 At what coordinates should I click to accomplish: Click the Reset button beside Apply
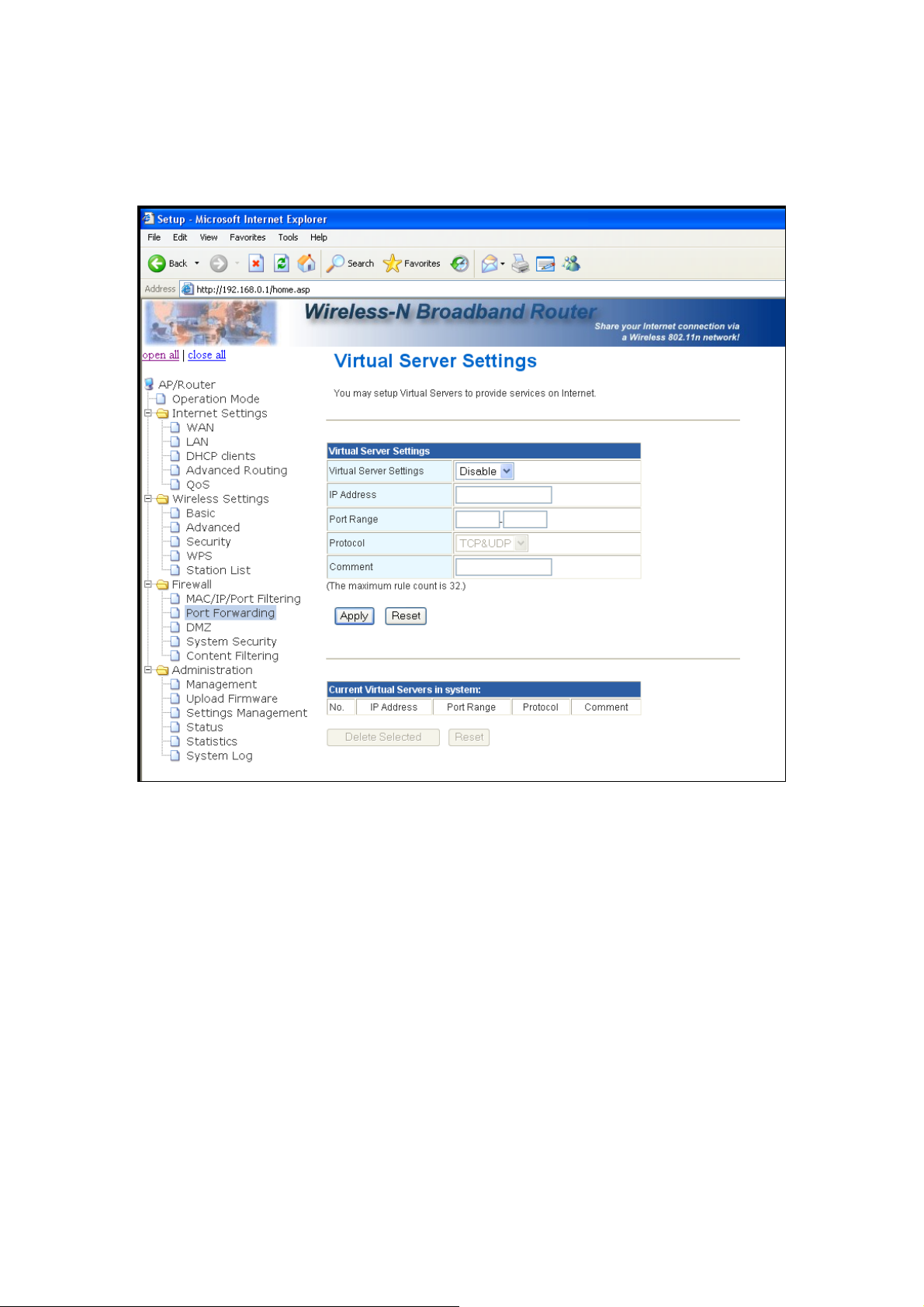pos(406,616)
